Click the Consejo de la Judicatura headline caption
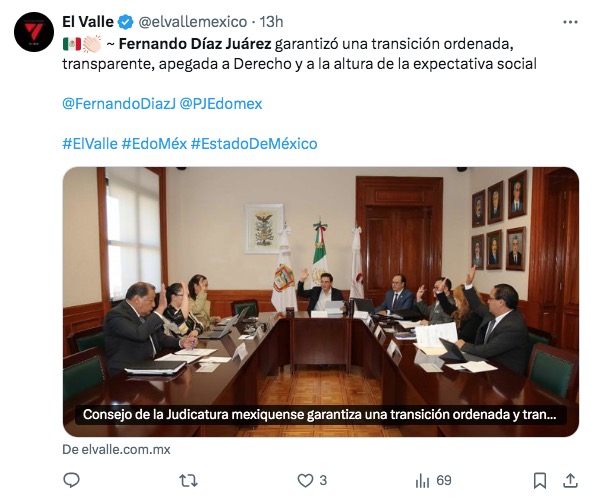 coord(319,415)
